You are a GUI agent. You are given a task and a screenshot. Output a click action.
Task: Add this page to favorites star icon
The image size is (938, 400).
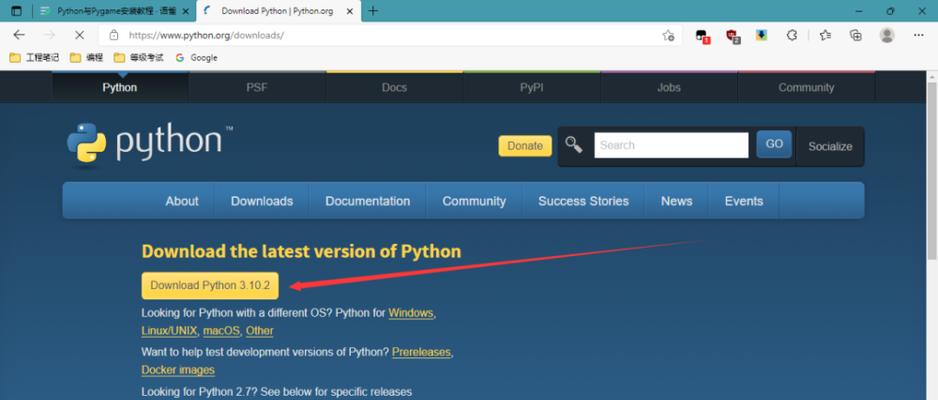(x=668, y=35)
